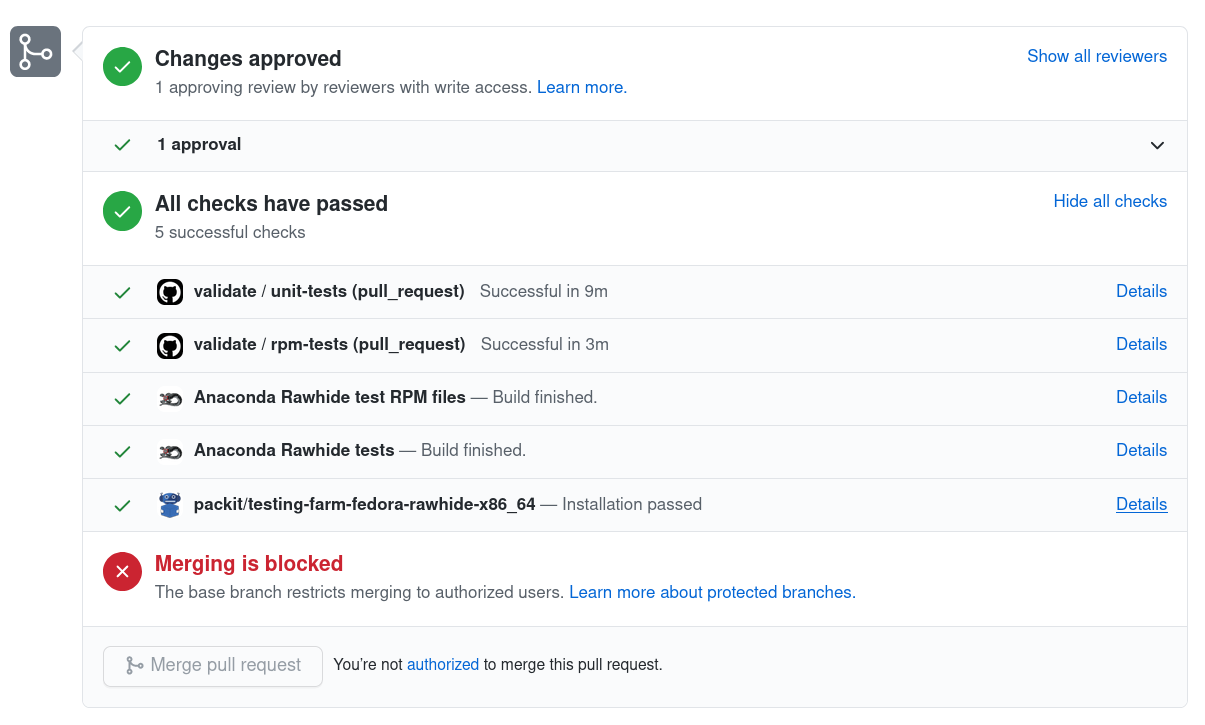This screenshot has height=725, width=1205.
Task: Click the git merge icon badge
Action: 35,52
